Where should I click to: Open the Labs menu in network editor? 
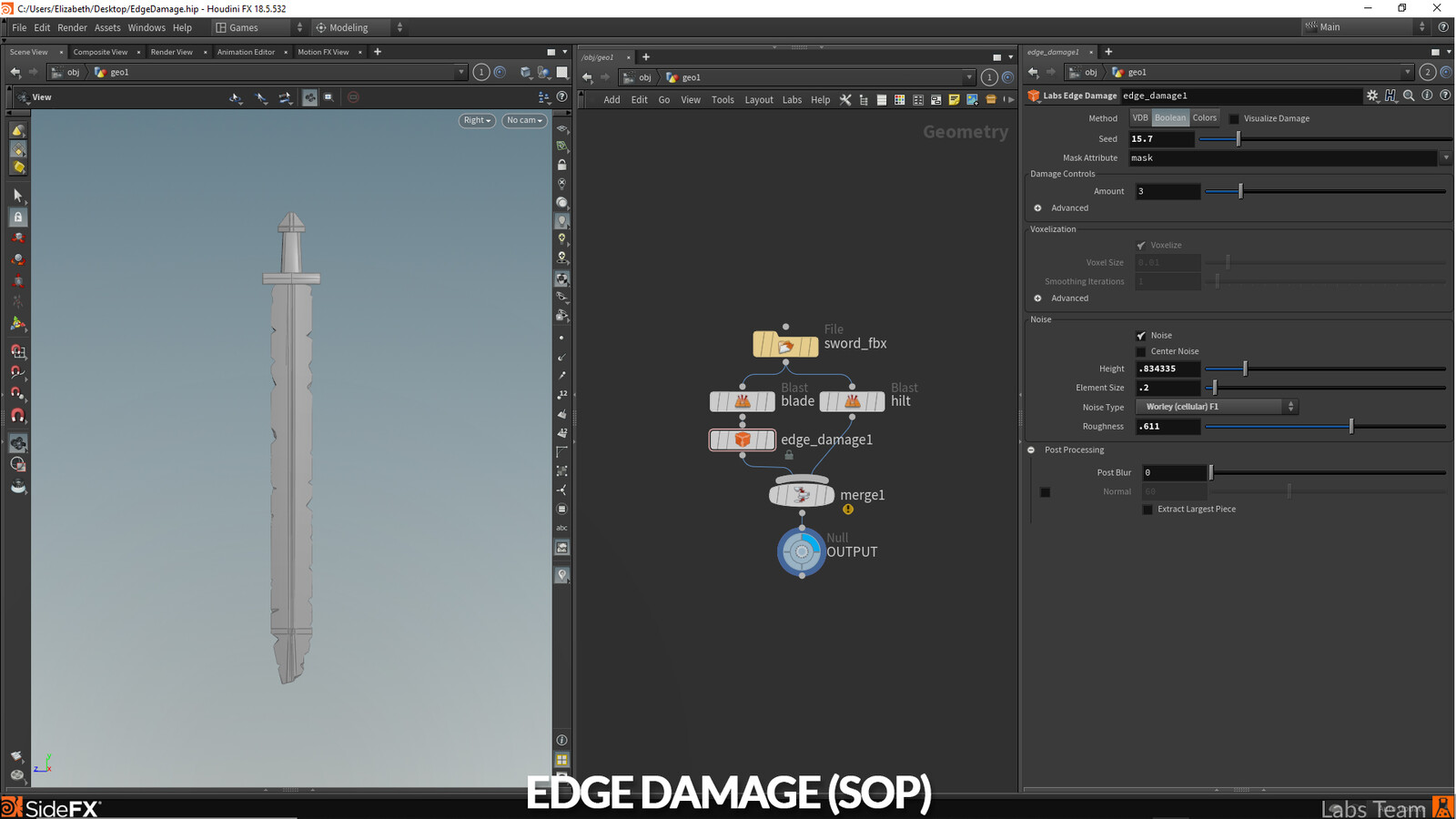coord(792,99)
